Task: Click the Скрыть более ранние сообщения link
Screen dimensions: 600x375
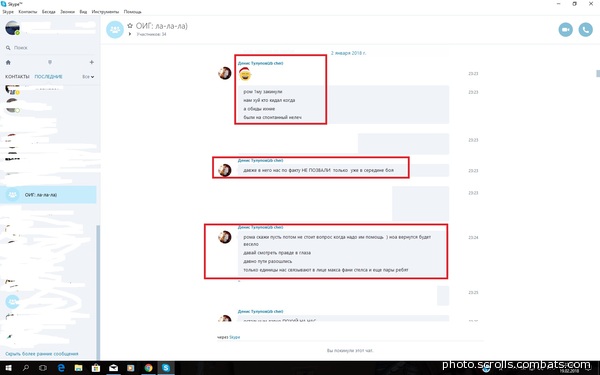Action: [x=42, y=354]
